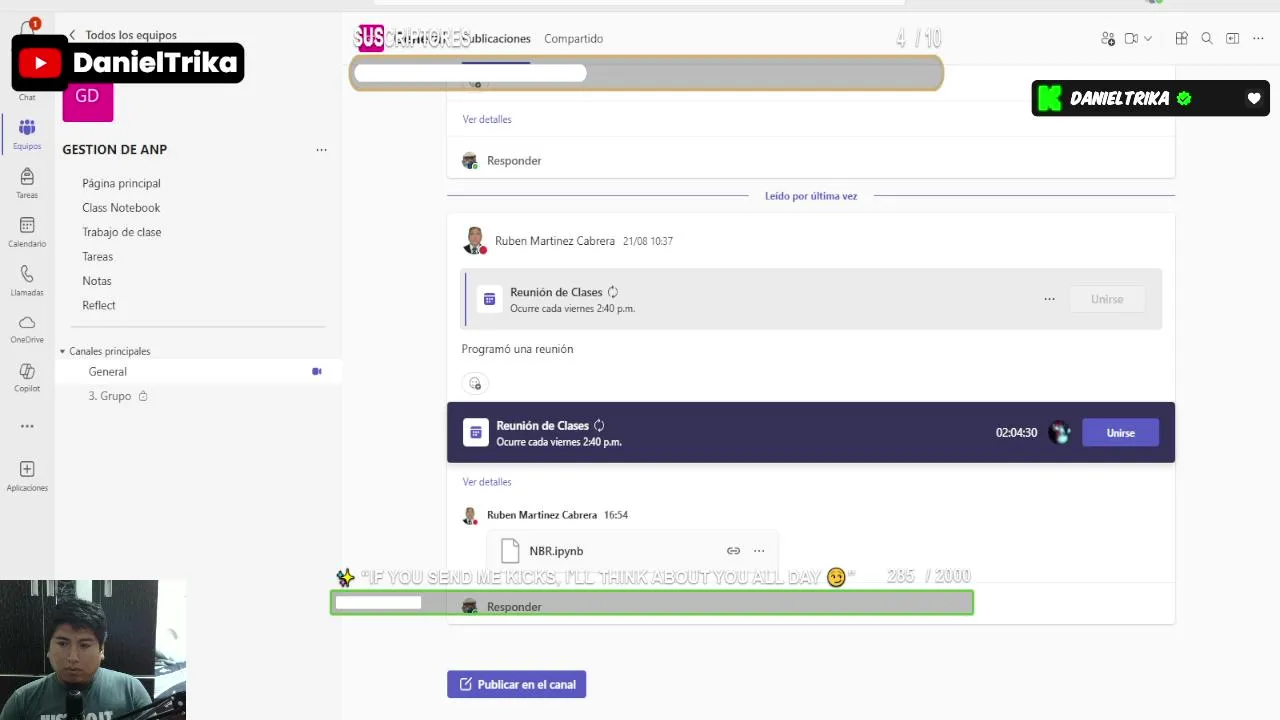Click Publicar en el canal button
Viewport: 1280px width, 720px height.
tap(517, 684)
